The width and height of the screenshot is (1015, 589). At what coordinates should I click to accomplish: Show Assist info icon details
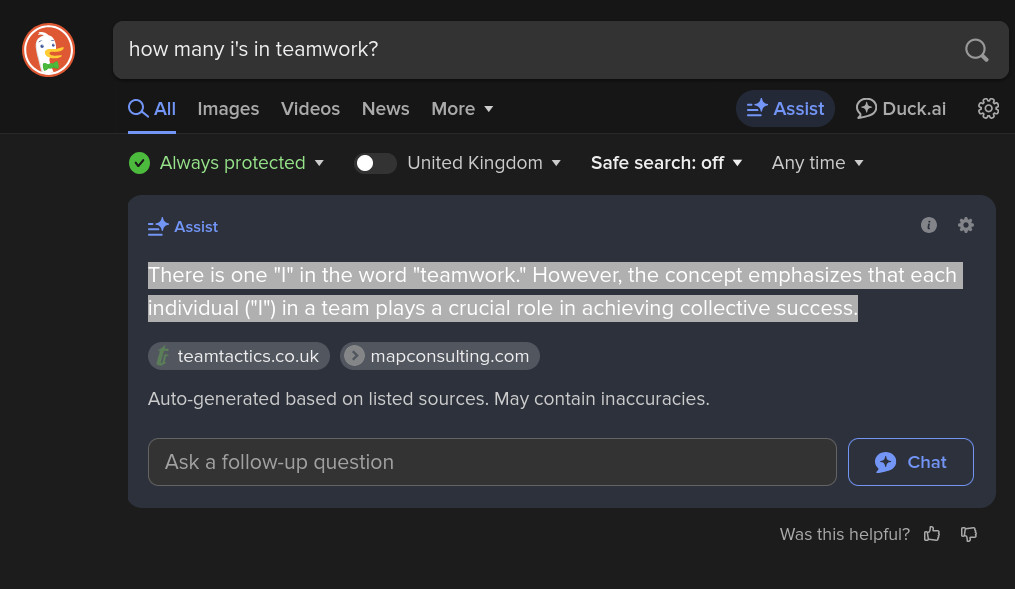pyautogui.click(x=929, y=225)
